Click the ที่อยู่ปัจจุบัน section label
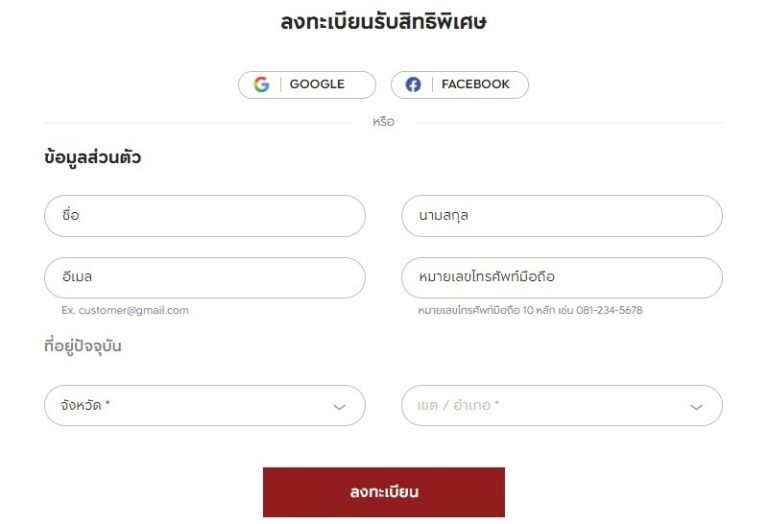Screen dimensions: 768x524 tap(83, 346)
